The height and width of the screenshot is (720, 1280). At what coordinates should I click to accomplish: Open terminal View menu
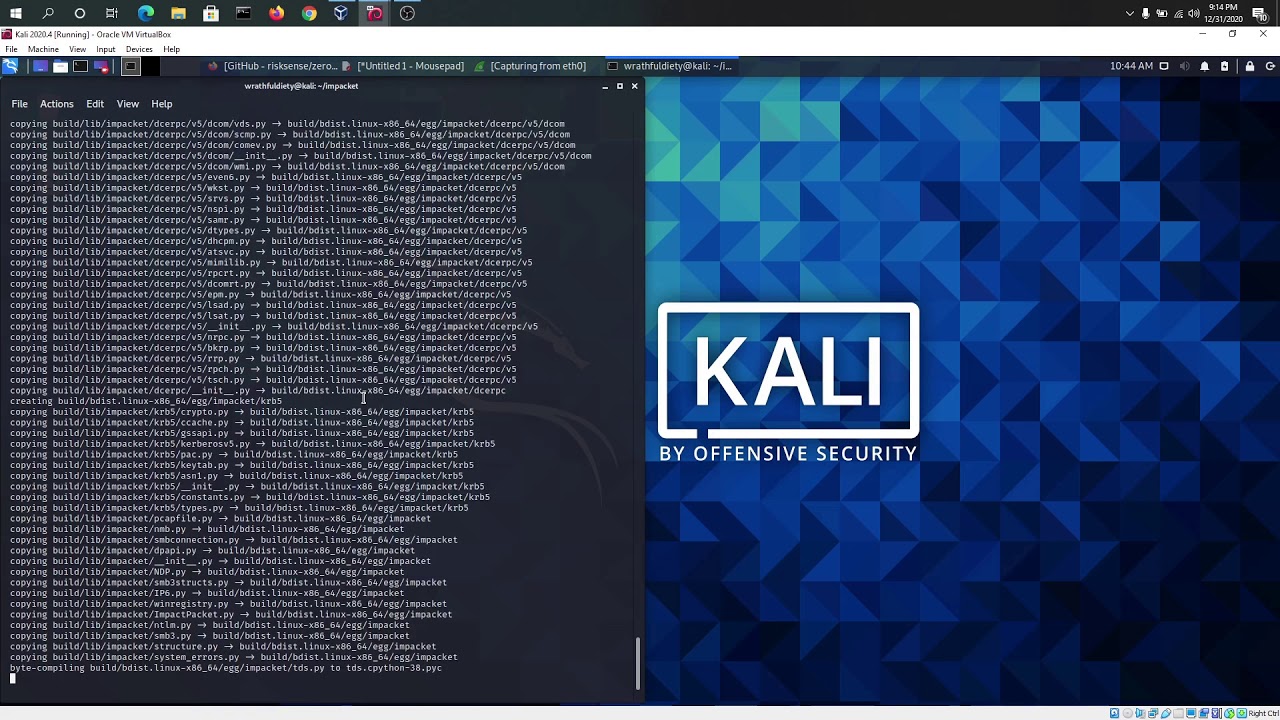(x=128, y=104)
